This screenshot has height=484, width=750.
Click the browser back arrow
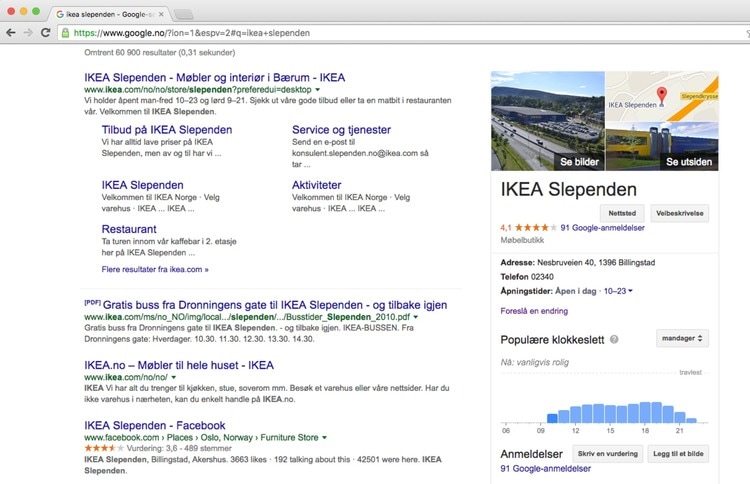point(11,33)
